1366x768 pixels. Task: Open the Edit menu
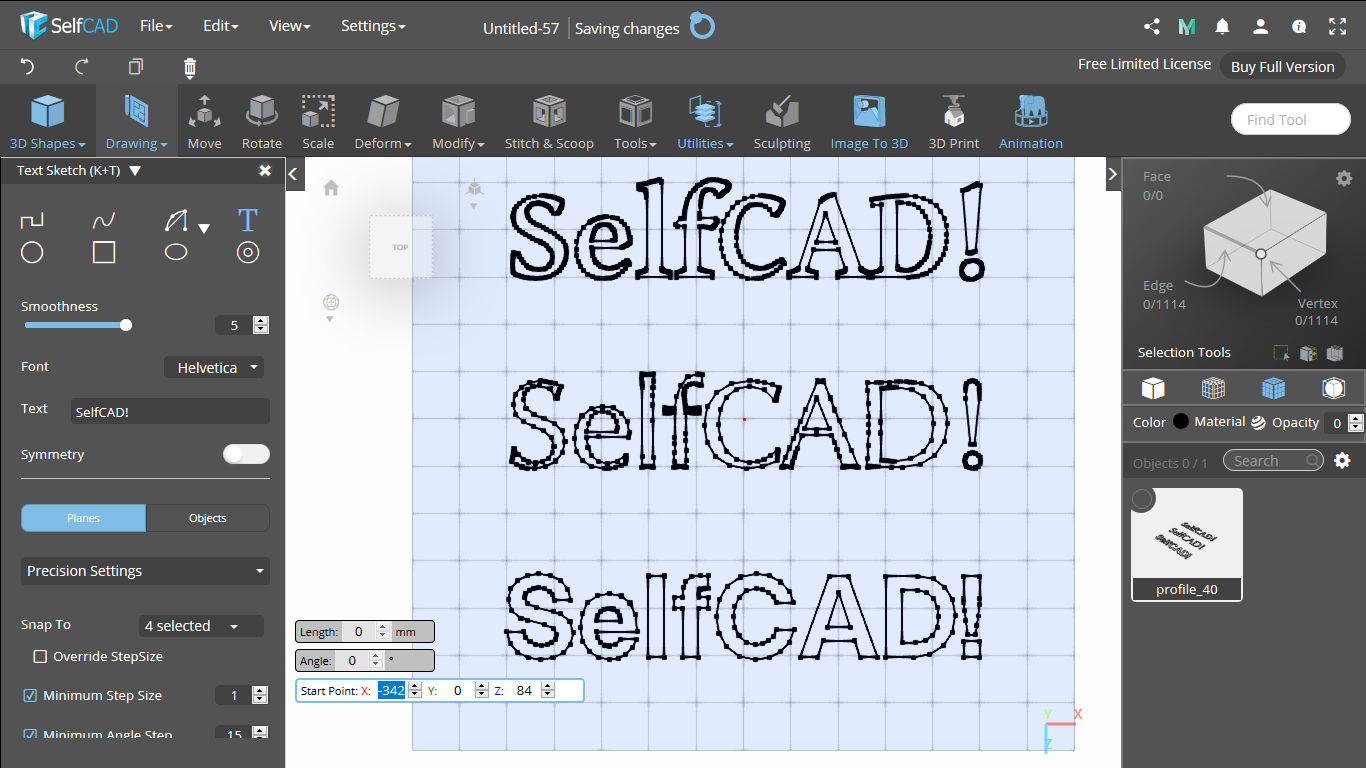click(x=220, y=26)
